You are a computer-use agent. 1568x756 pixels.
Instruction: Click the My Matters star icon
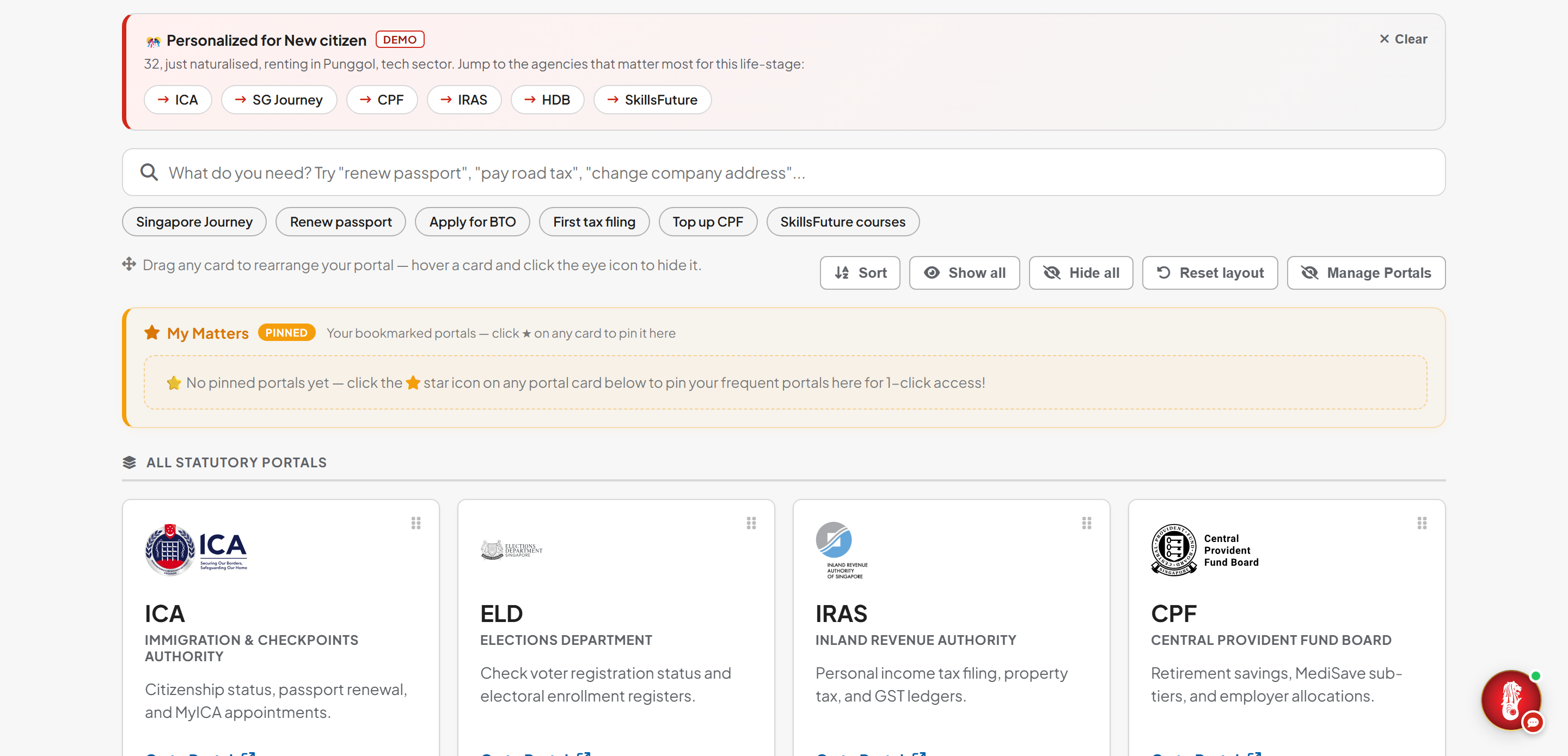point(152,333)
